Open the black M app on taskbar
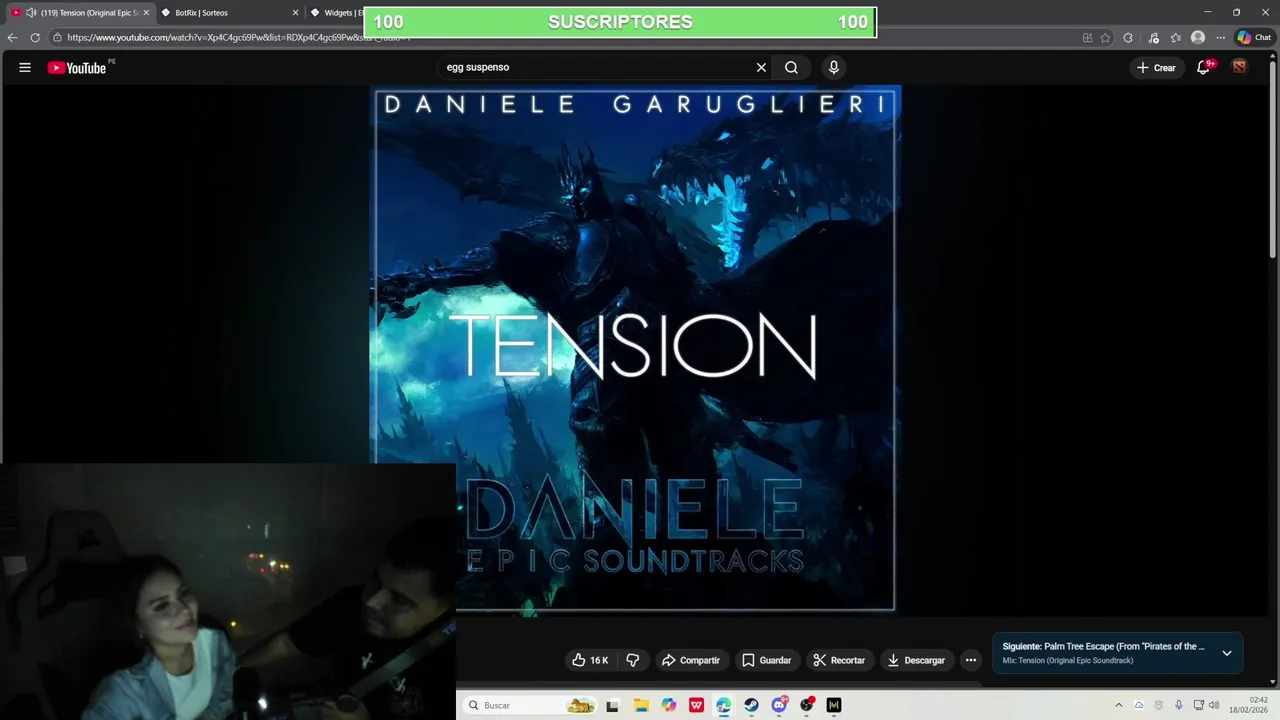Screen dimensions: 1280x720 [834, 705]
